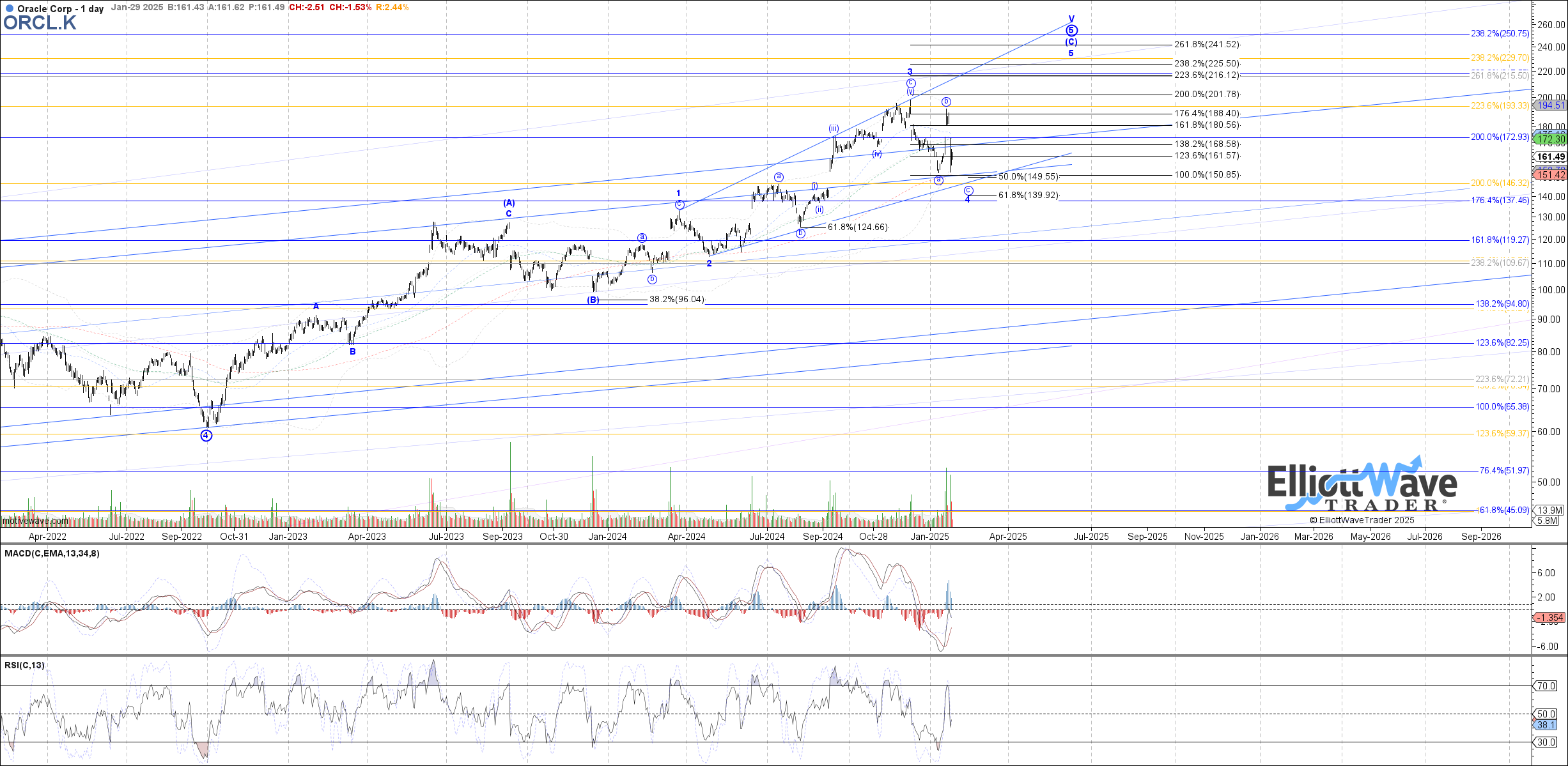1568x766 pixels.
Task: Select the Jan-29 2025 date in header
Action: (x=137, y=8)
